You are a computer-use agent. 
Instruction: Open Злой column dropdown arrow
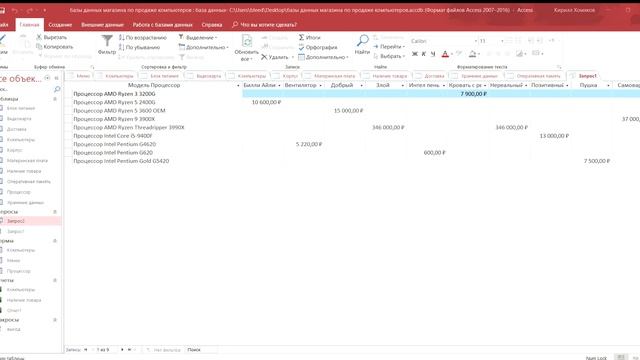pos(402,85)
